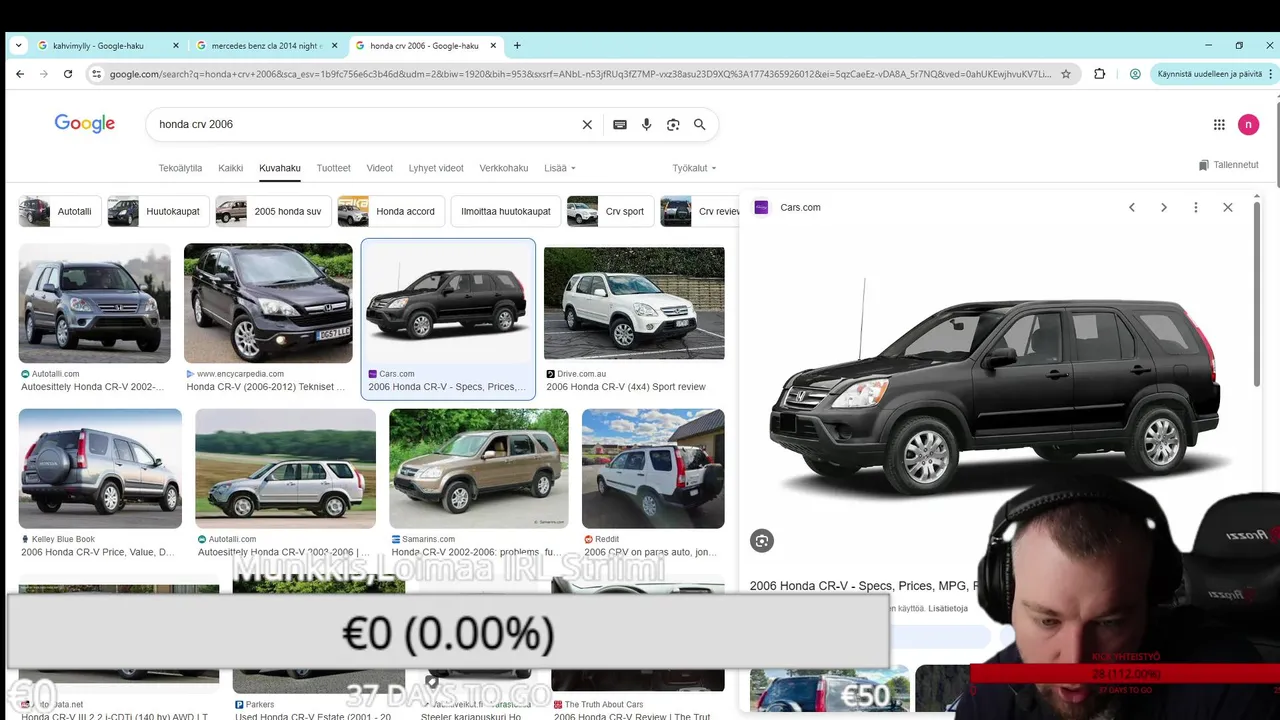The height and width of the screenshot is (720, 1280).
Task: Select the Tekoälytila search tab
Action: click(x=180, y=168)
